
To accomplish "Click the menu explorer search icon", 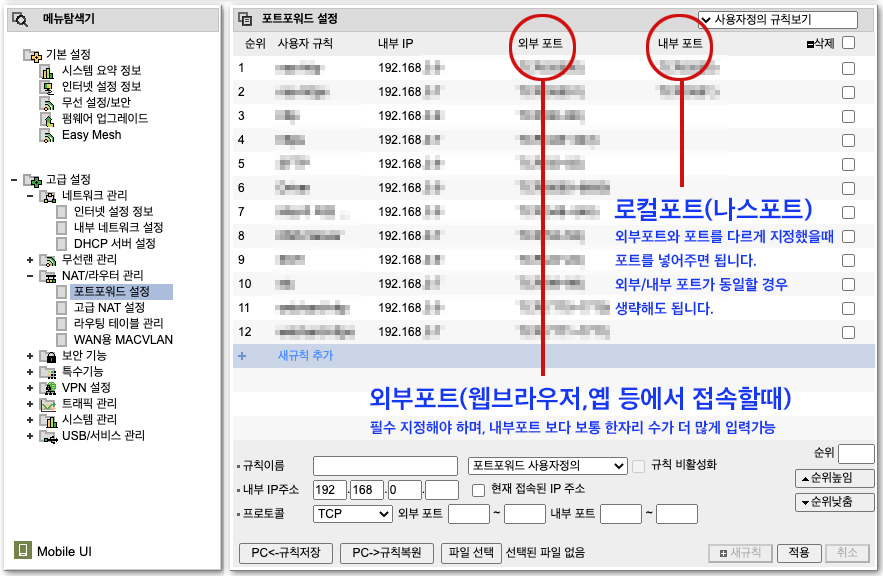I will point(20,19).
